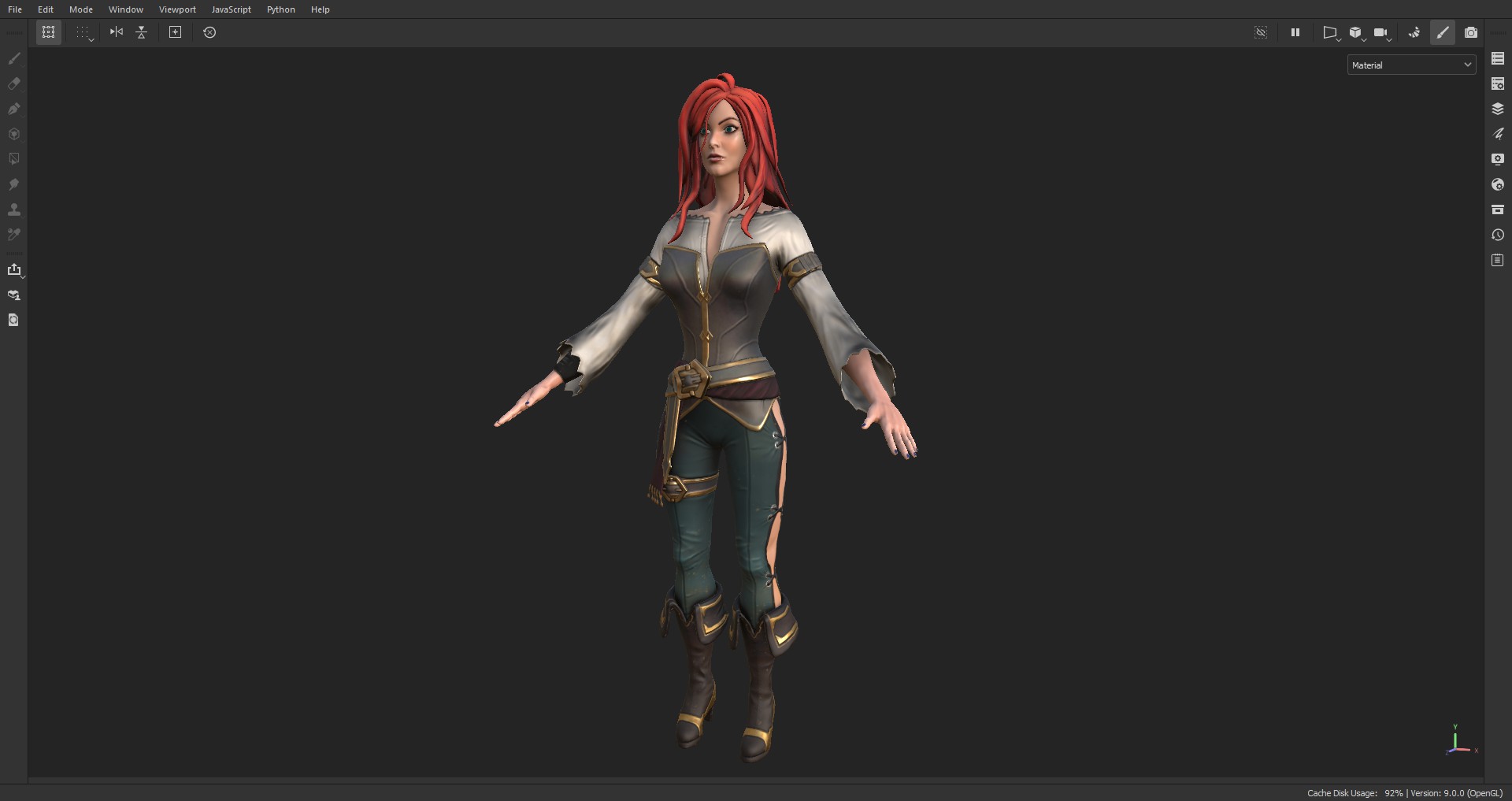Select the Paint brush tool
This screenshot has width=1512, height=801.
tap(14, 58)
